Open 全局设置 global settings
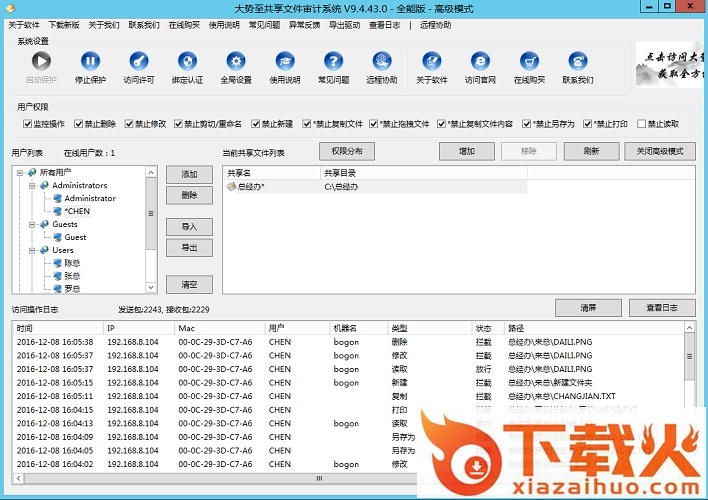708x500 pixels. pyautogui.click(x=236, y=62)
